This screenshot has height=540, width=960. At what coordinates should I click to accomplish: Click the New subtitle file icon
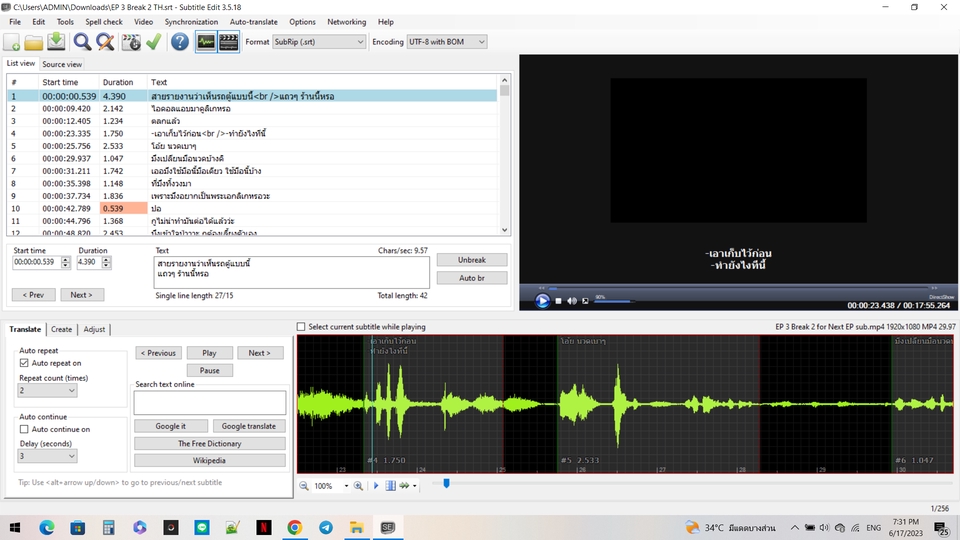pos(12,42)
